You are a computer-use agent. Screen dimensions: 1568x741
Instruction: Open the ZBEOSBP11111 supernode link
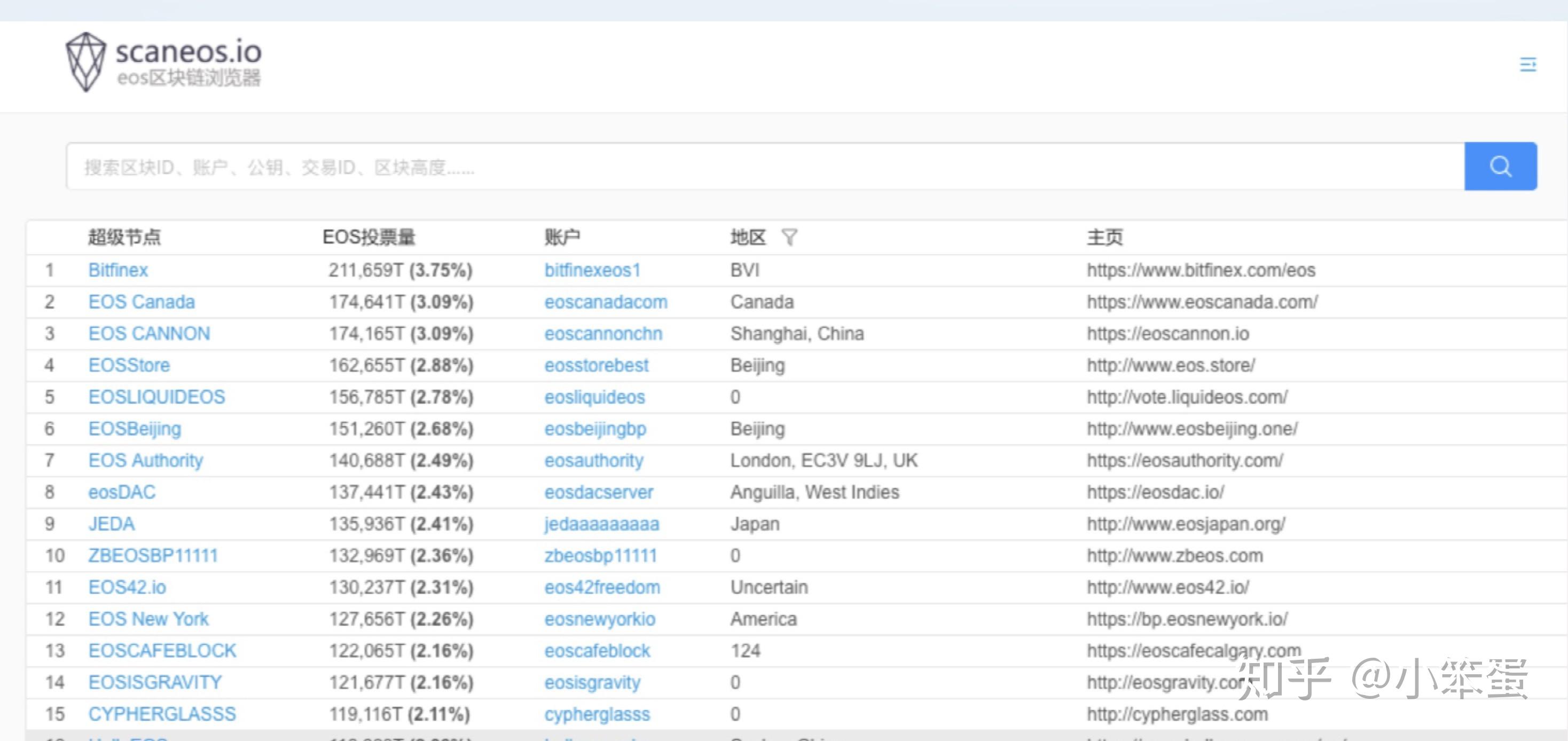pos(153,555)
